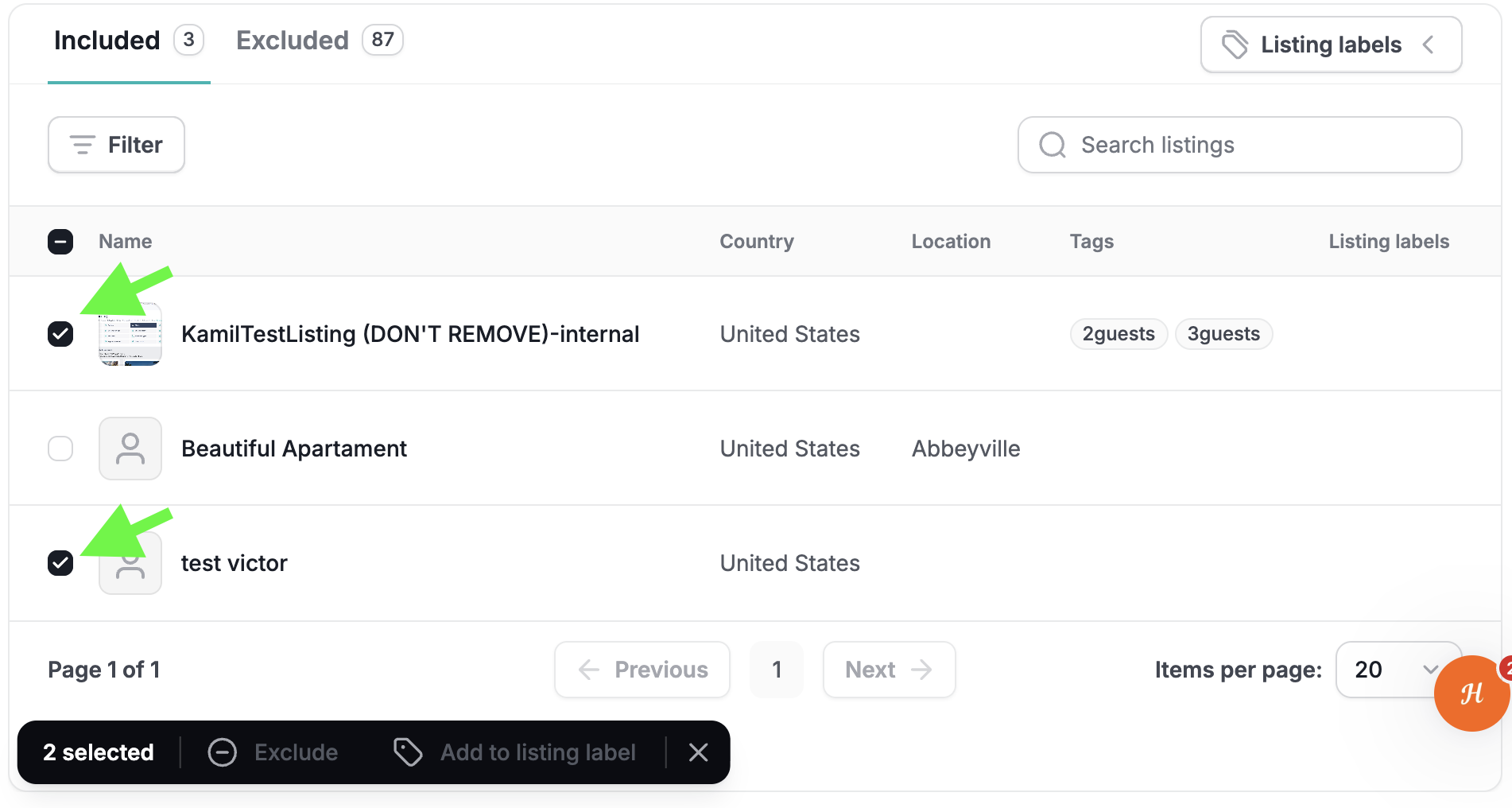
Task: Uncheck the test victor row checkbox
Action: (60, 563)
